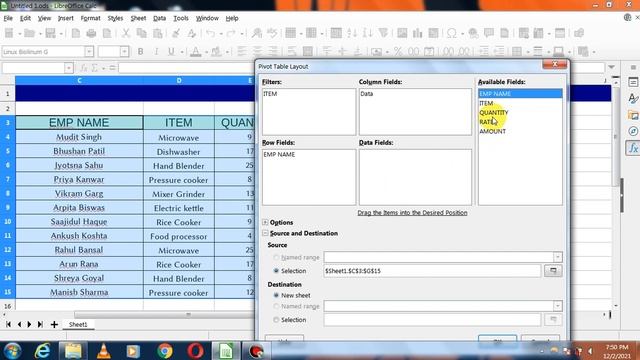Click the Print icon in toolbar
Image resolution: width=640 pixels, height=360 pixels.
(x=91, y=33)
